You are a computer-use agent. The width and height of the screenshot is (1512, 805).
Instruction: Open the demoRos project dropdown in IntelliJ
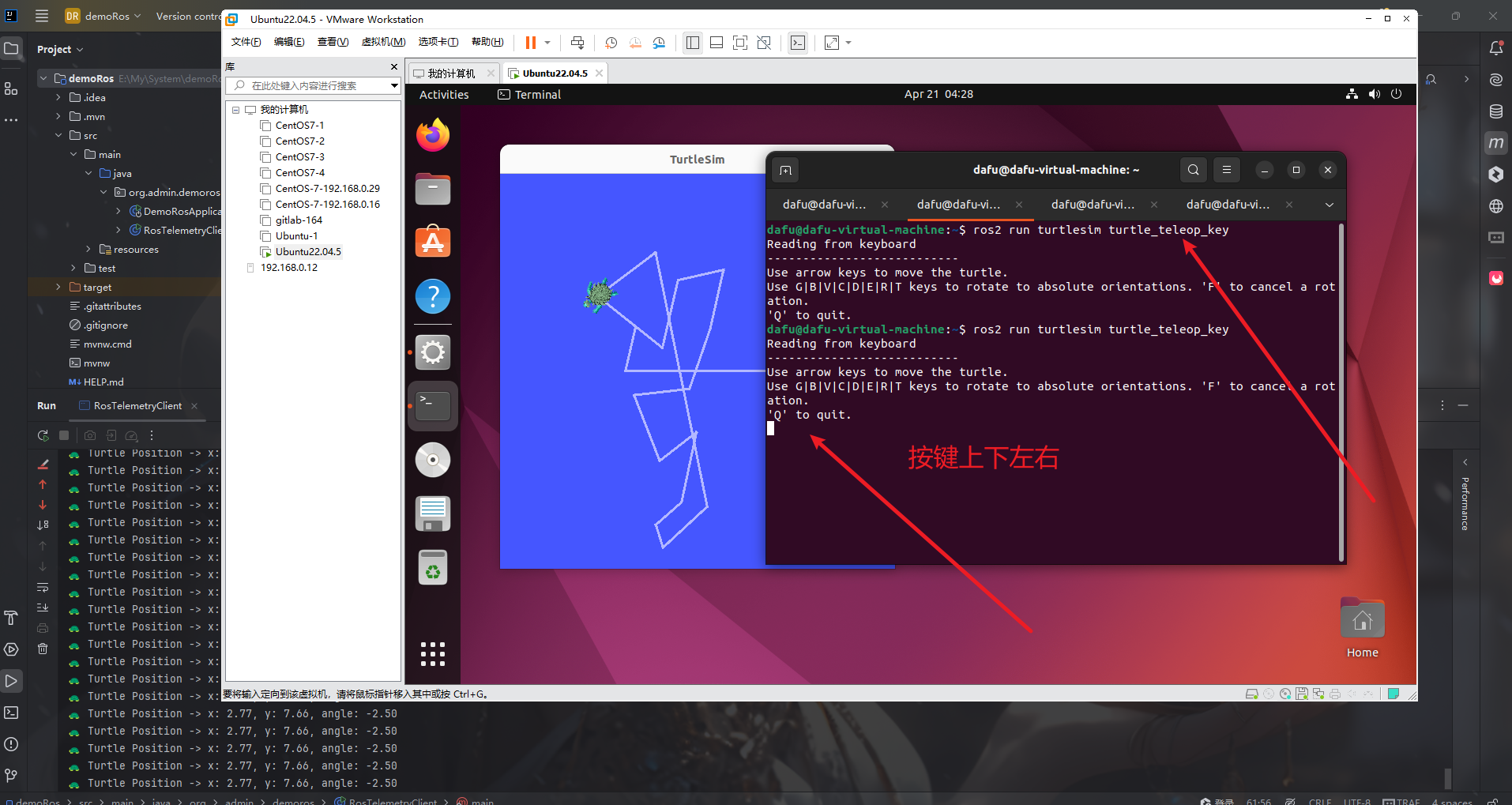(103, 16)
